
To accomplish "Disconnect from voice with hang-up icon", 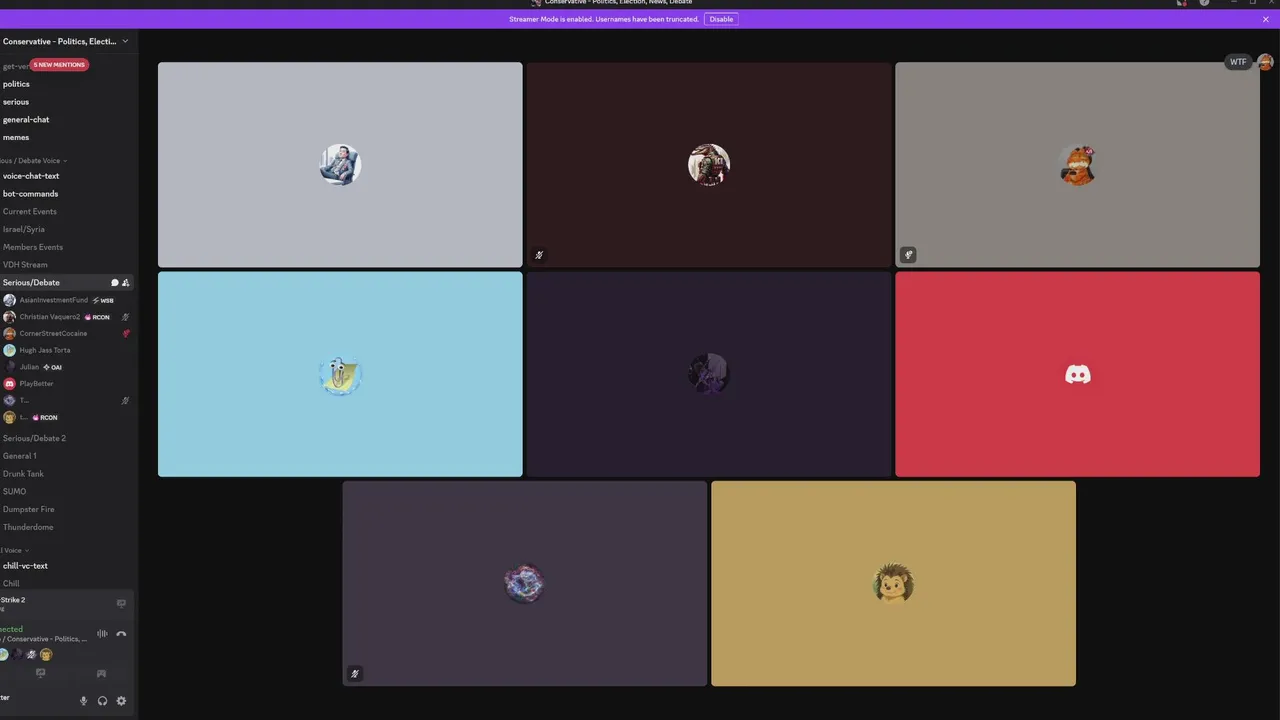I will coord(121,634).
